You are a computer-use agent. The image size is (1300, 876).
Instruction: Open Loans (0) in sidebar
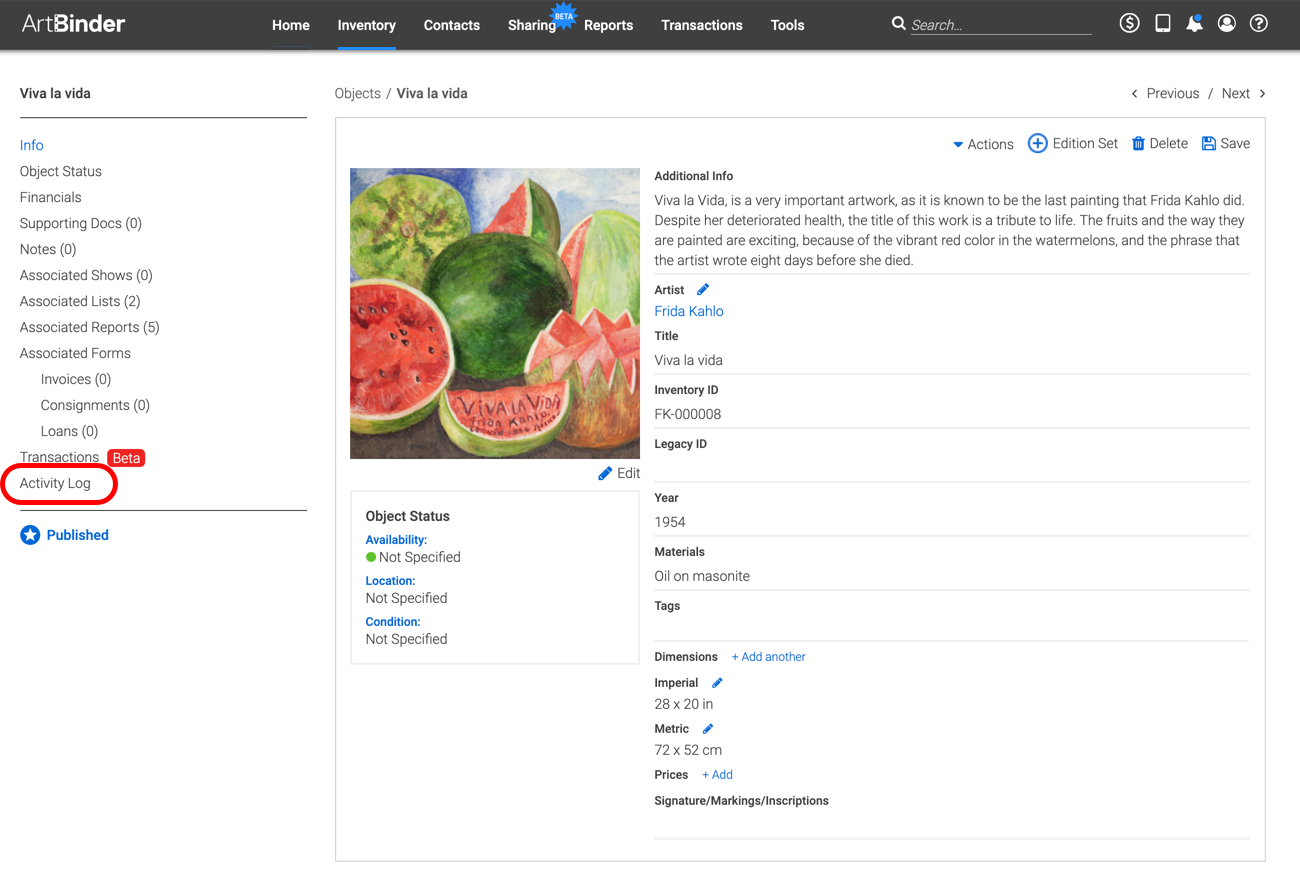69,431
